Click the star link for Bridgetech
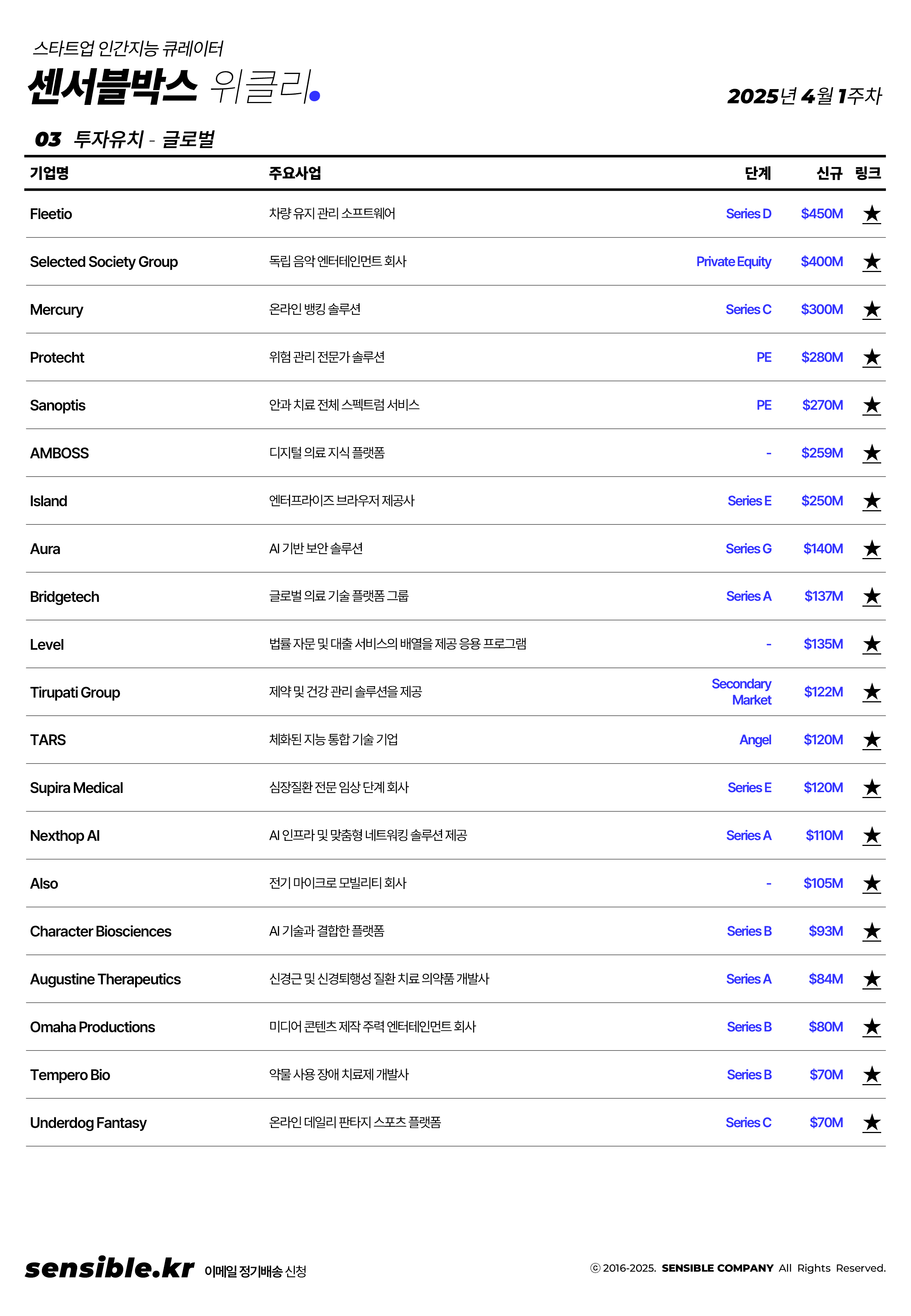Viewport: 911px width, 1316px height. click(x=871, y=596)
